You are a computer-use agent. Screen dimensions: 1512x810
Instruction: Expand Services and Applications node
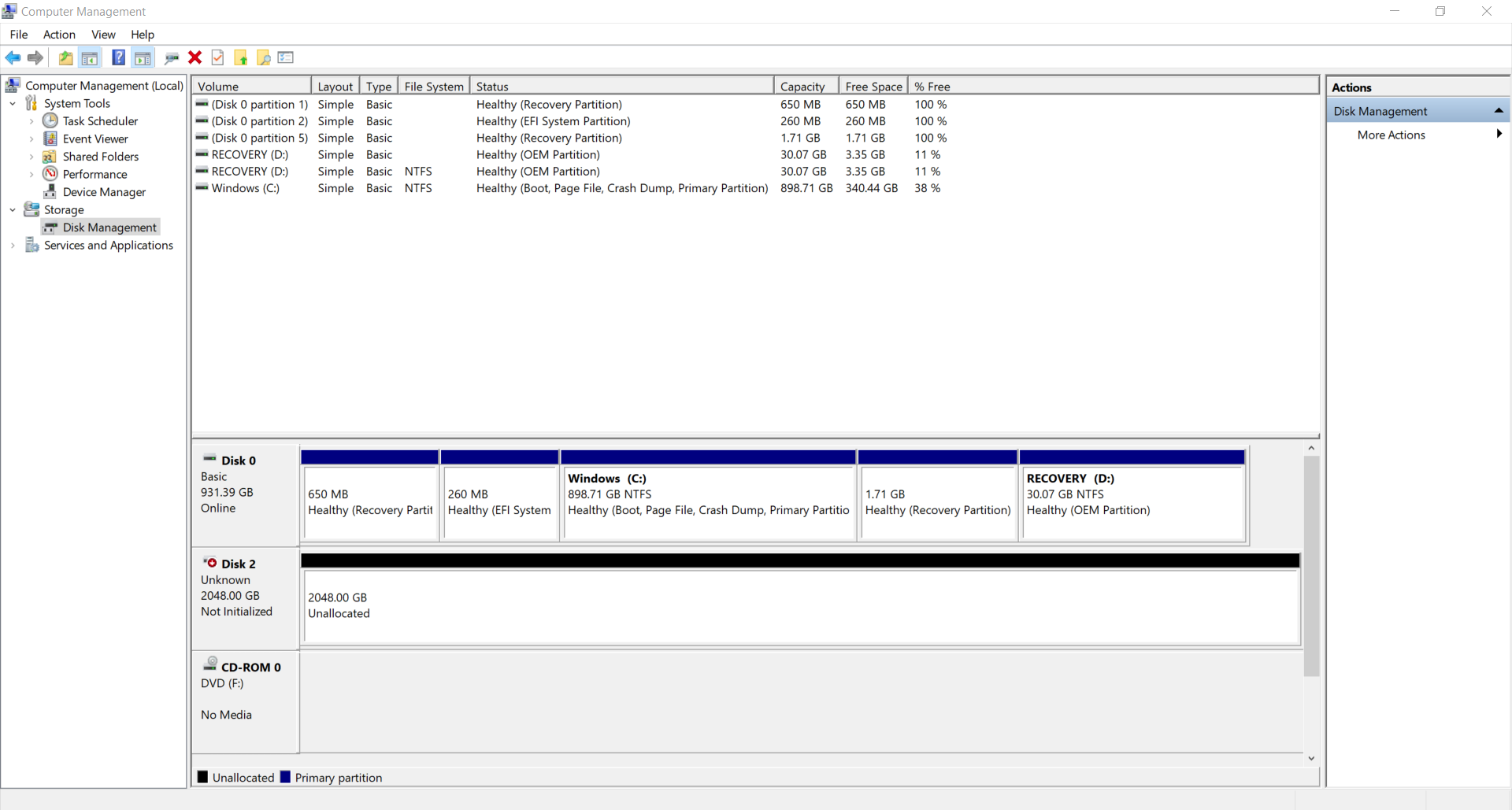[x=13, y=246]
